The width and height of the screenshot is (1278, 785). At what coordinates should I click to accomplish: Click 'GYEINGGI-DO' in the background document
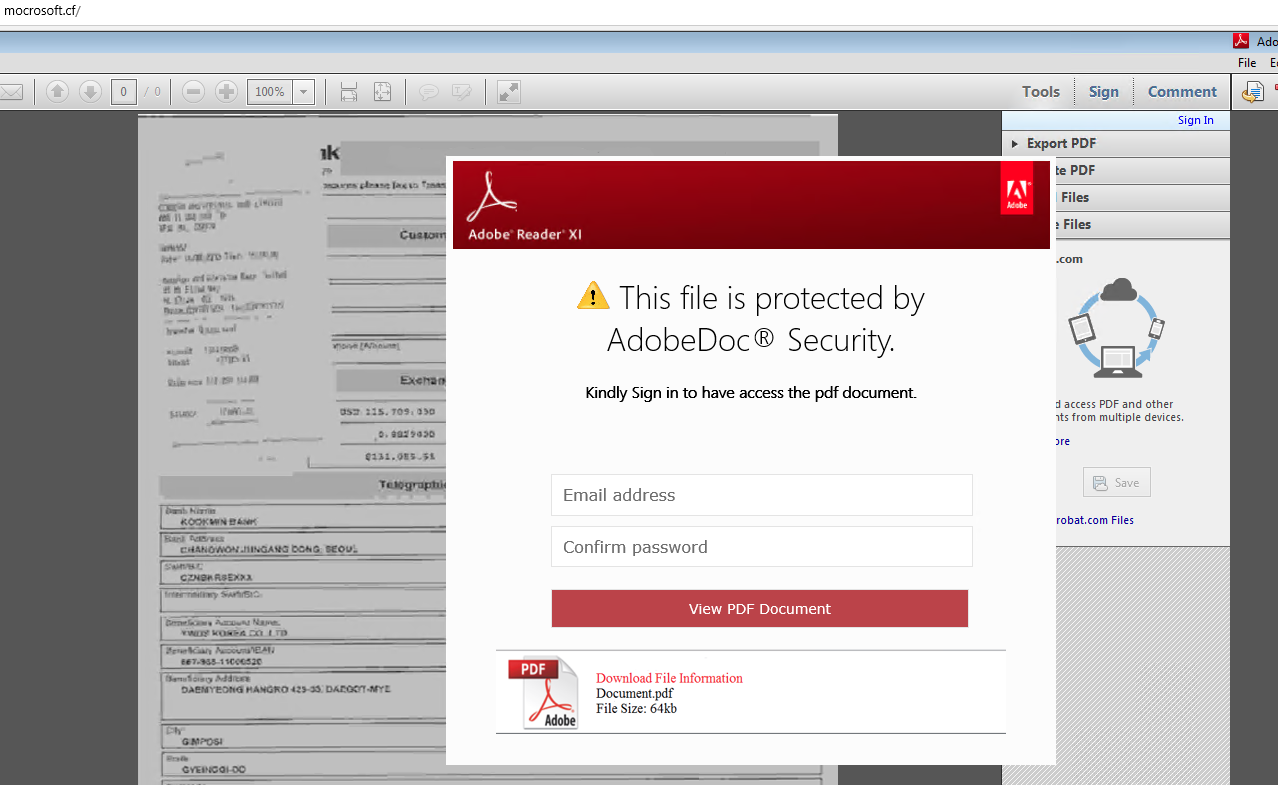(213, 769)
